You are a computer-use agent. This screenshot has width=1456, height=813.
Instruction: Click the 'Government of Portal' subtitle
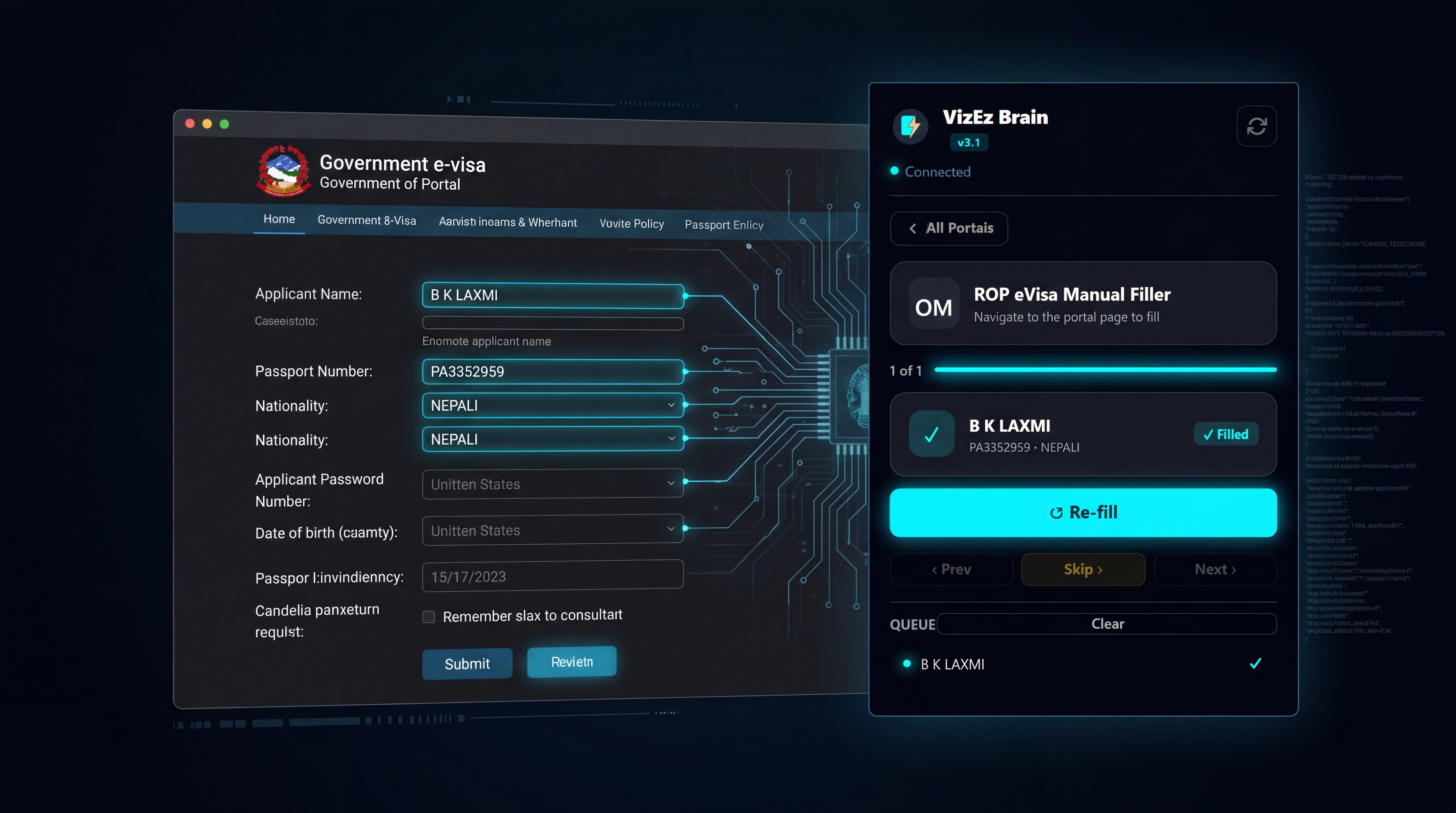(390, 184)
